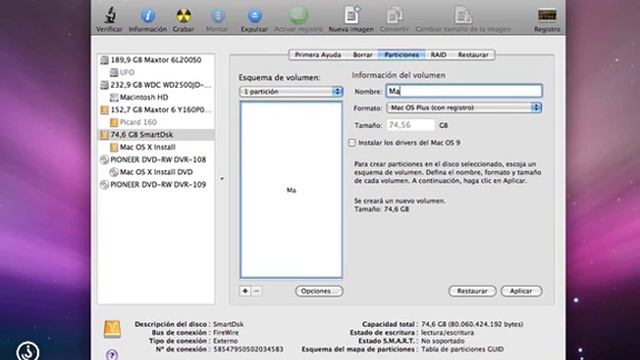Select the Mac OS X Install DVD item
Image resolution: width=640 pixels, height=360 pixels.
pos(156,172)
